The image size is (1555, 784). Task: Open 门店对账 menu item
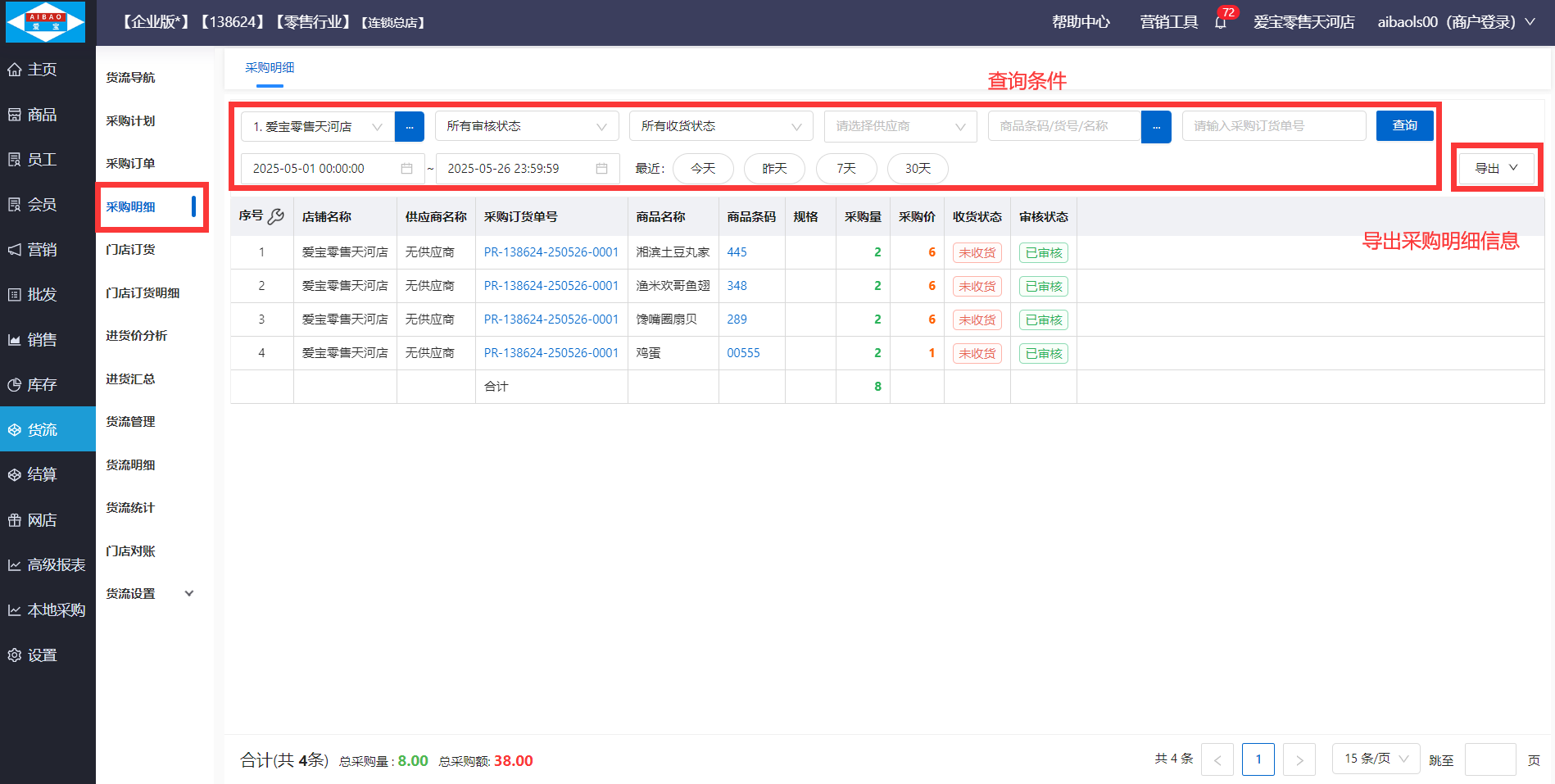[x=130, y=551]
